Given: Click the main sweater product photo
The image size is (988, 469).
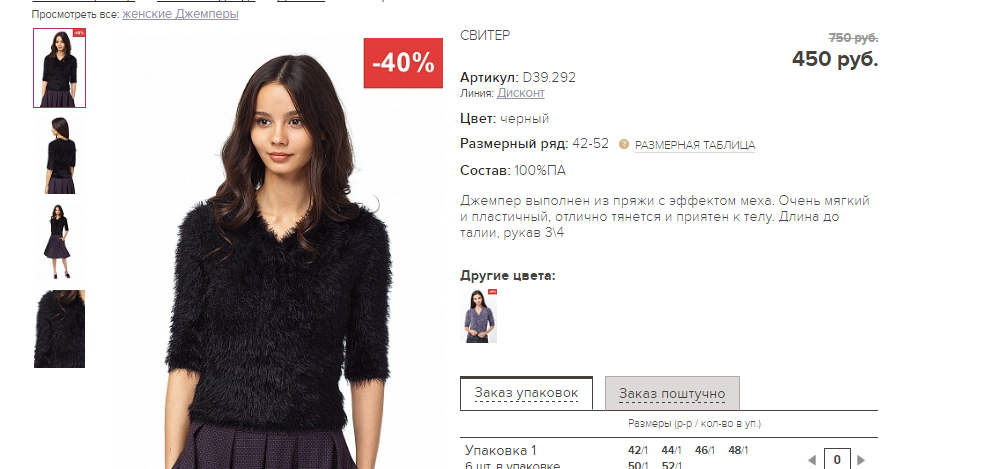Looking at the screenshot, I should click(x=277, y=252).
